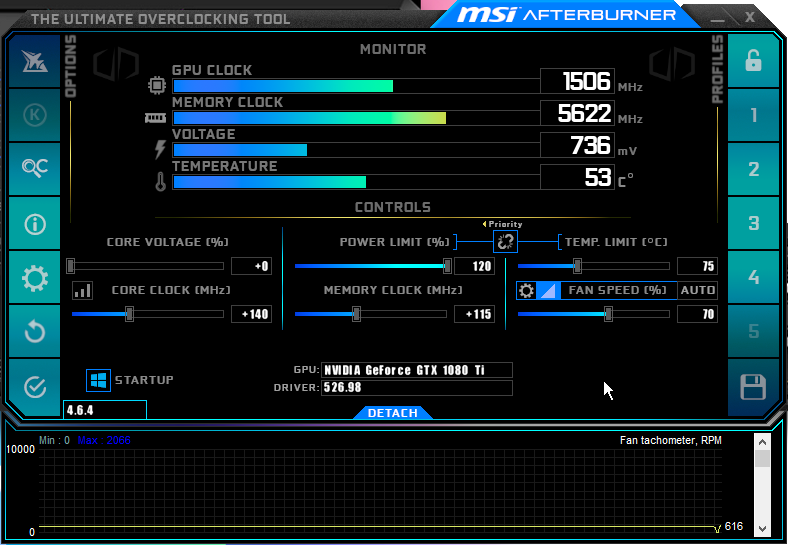Toggle the user-defined fan curve icon
Viewport: 788px width, 545px height.
pos(548,290)
